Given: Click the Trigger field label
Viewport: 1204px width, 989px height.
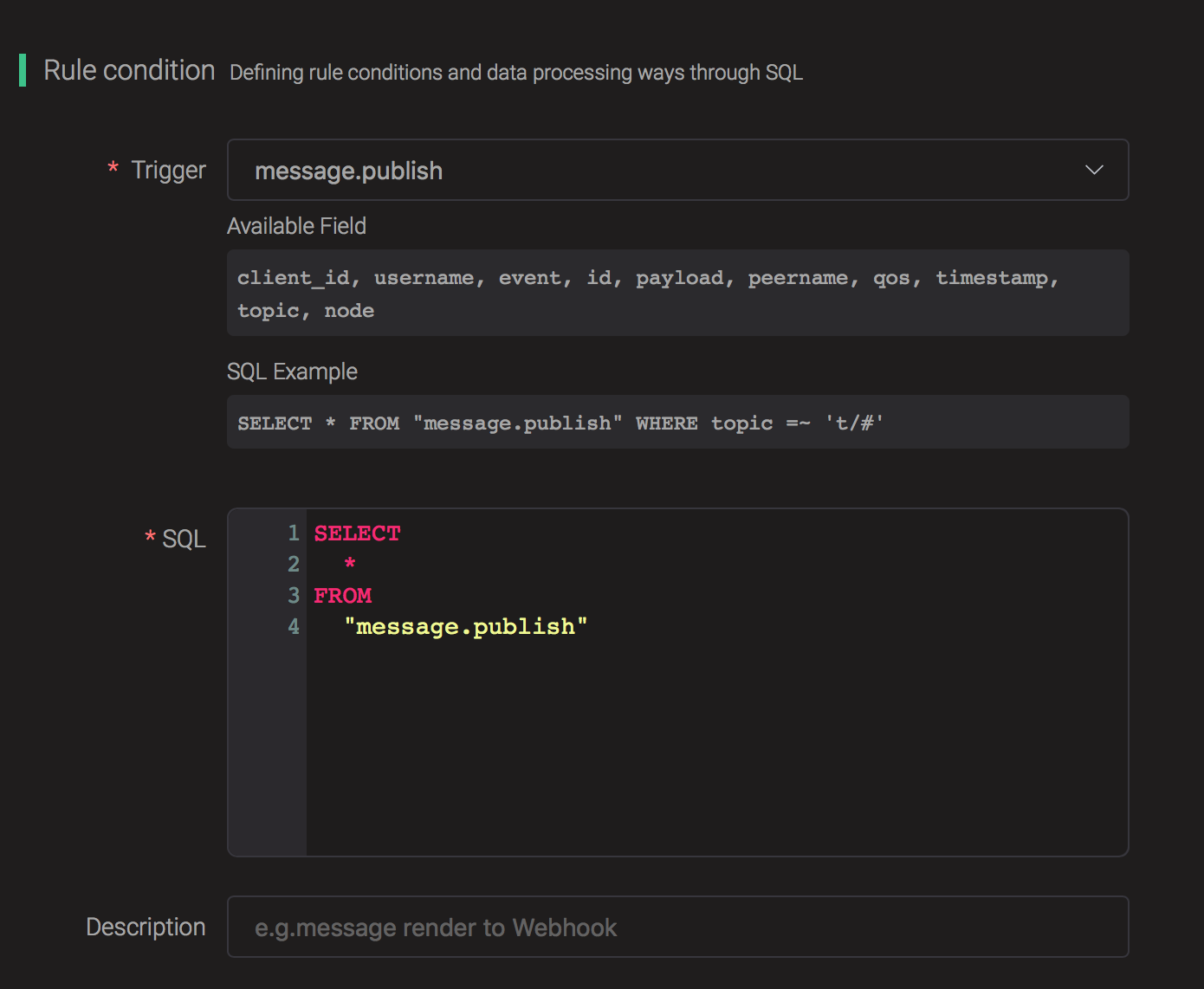Looking at the screenshot, I should click(168, 170).
